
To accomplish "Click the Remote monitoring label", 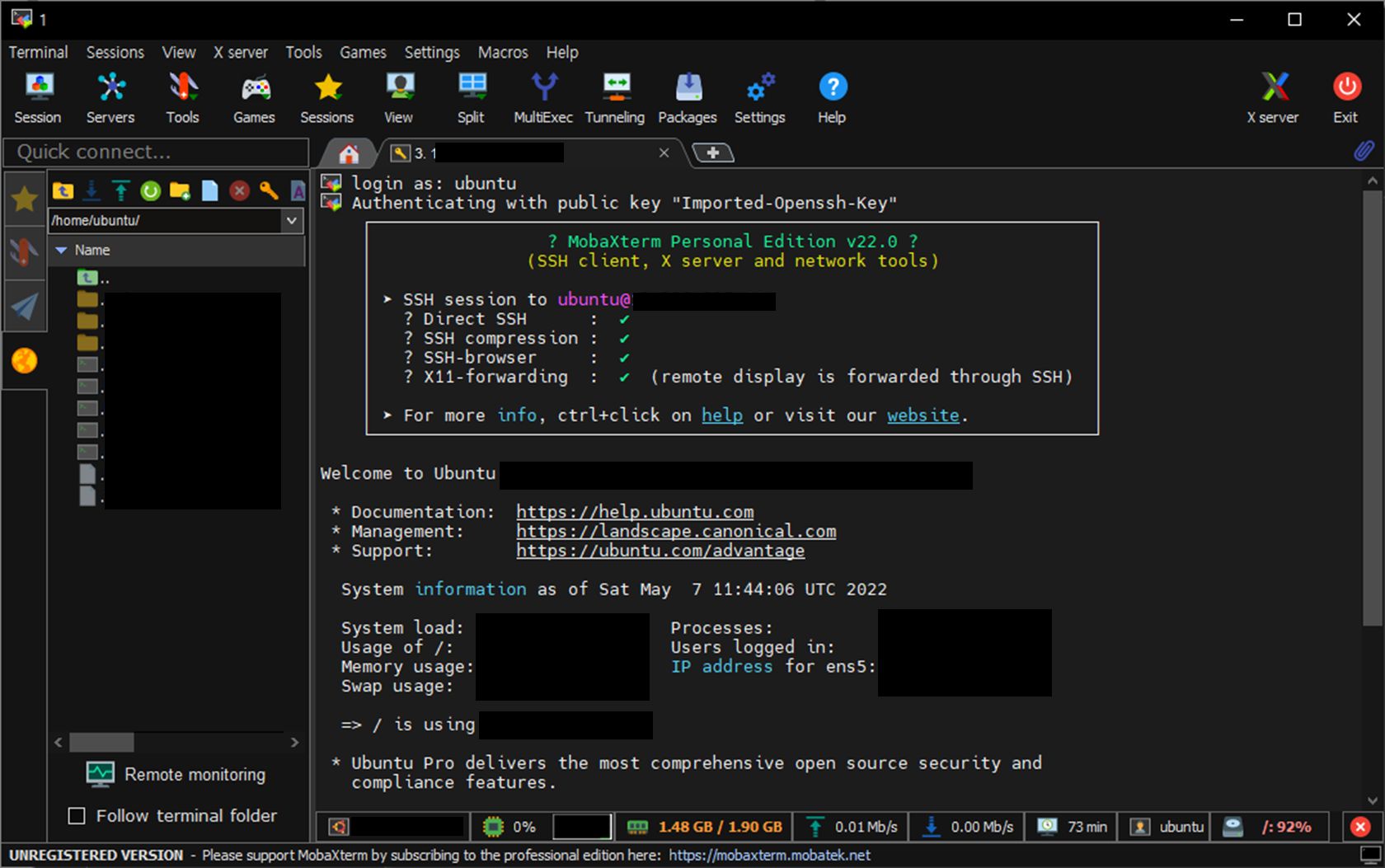I will click(195, 775).
